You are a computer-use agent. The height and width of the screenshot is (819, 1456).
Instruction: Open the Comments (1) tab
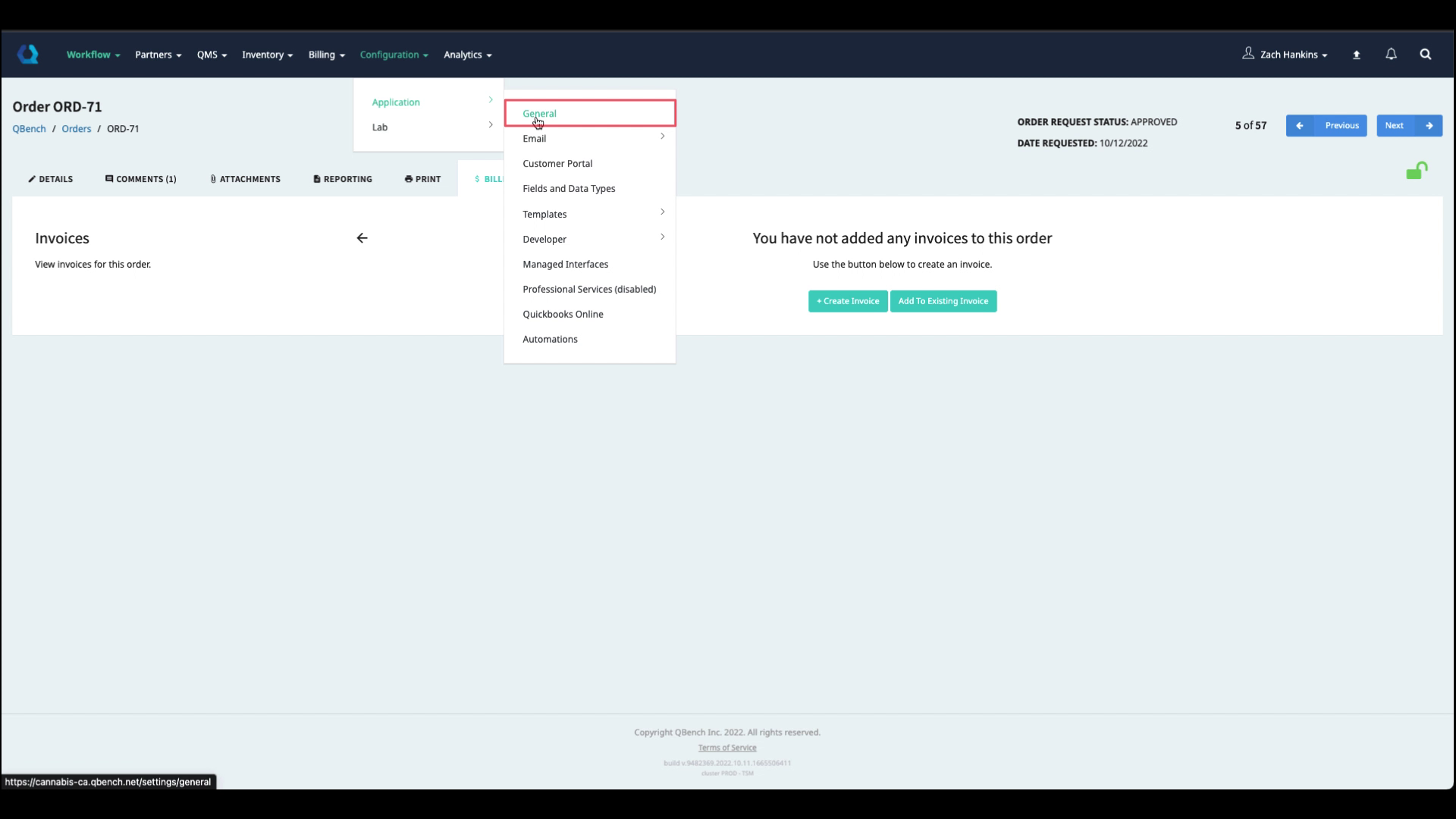(x=141, y=179)
